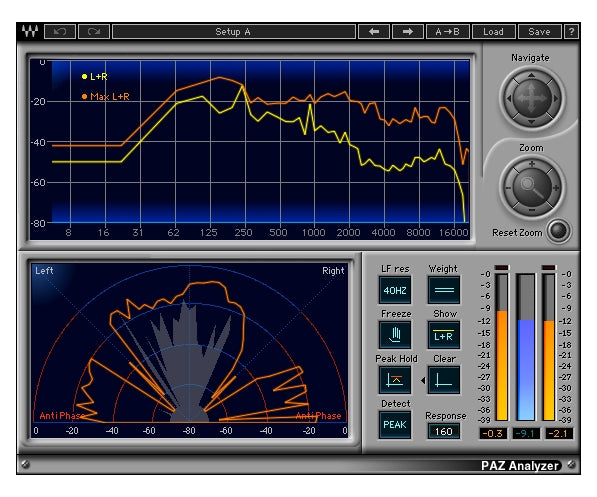Go to next preset with right arrow
This screenshot has width=597, height=497.
coord(408,32)
